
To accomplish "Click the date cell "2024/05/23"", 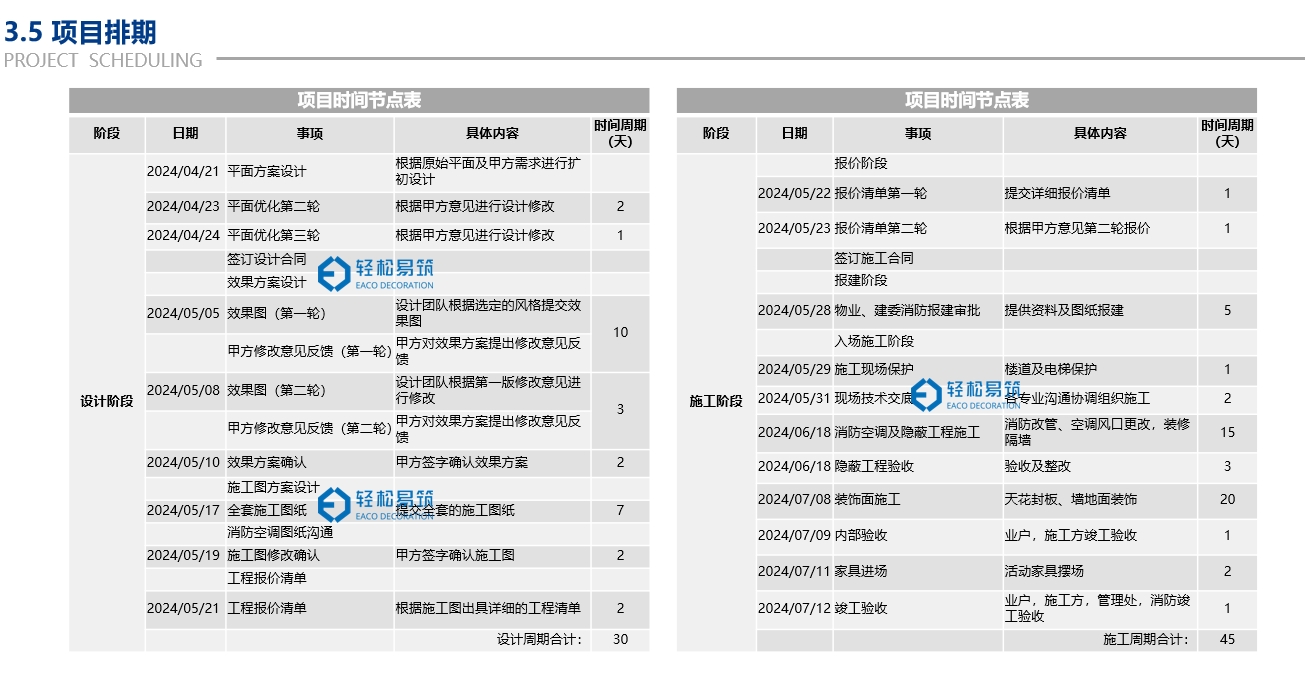I will click(794, 228).
